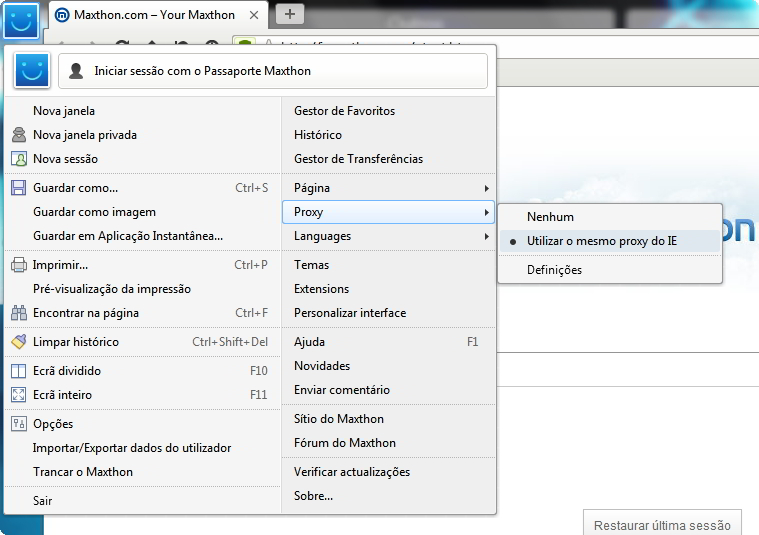Select Guardar em Aplicação Instantânea...
The width and height of the screenshot is (759, 535).
[143, 236]
